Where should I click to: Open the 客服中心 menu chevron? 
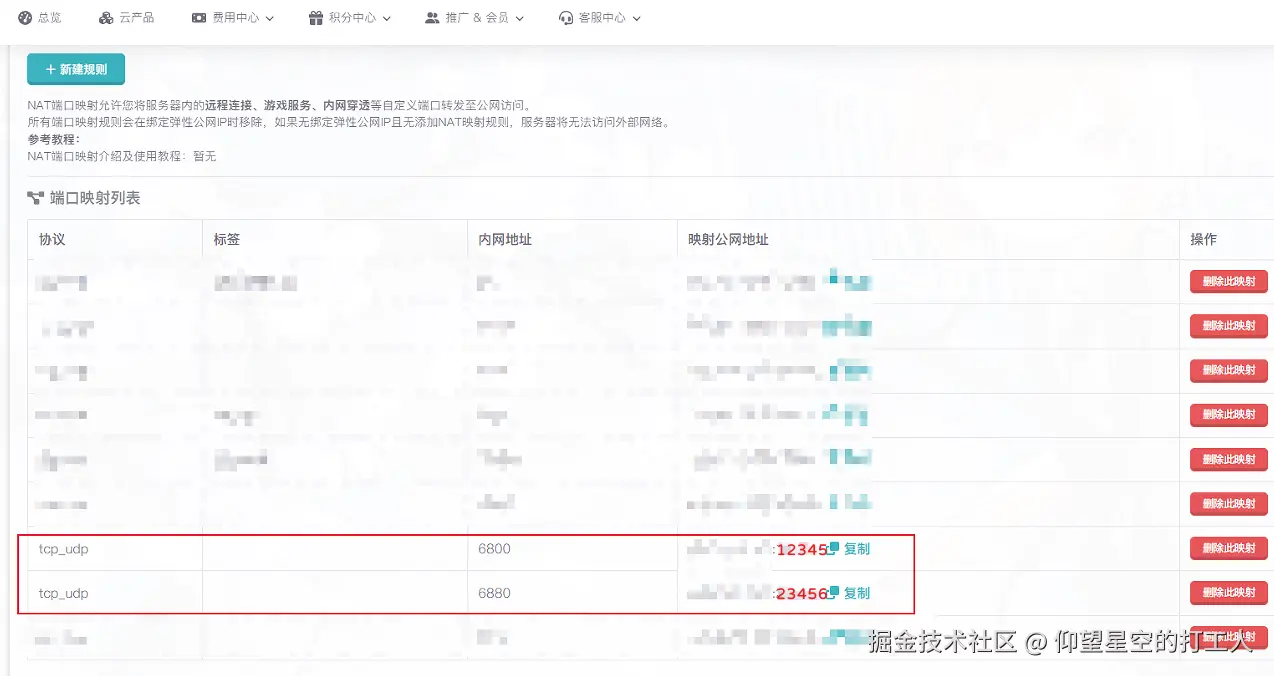coord(637,18)
